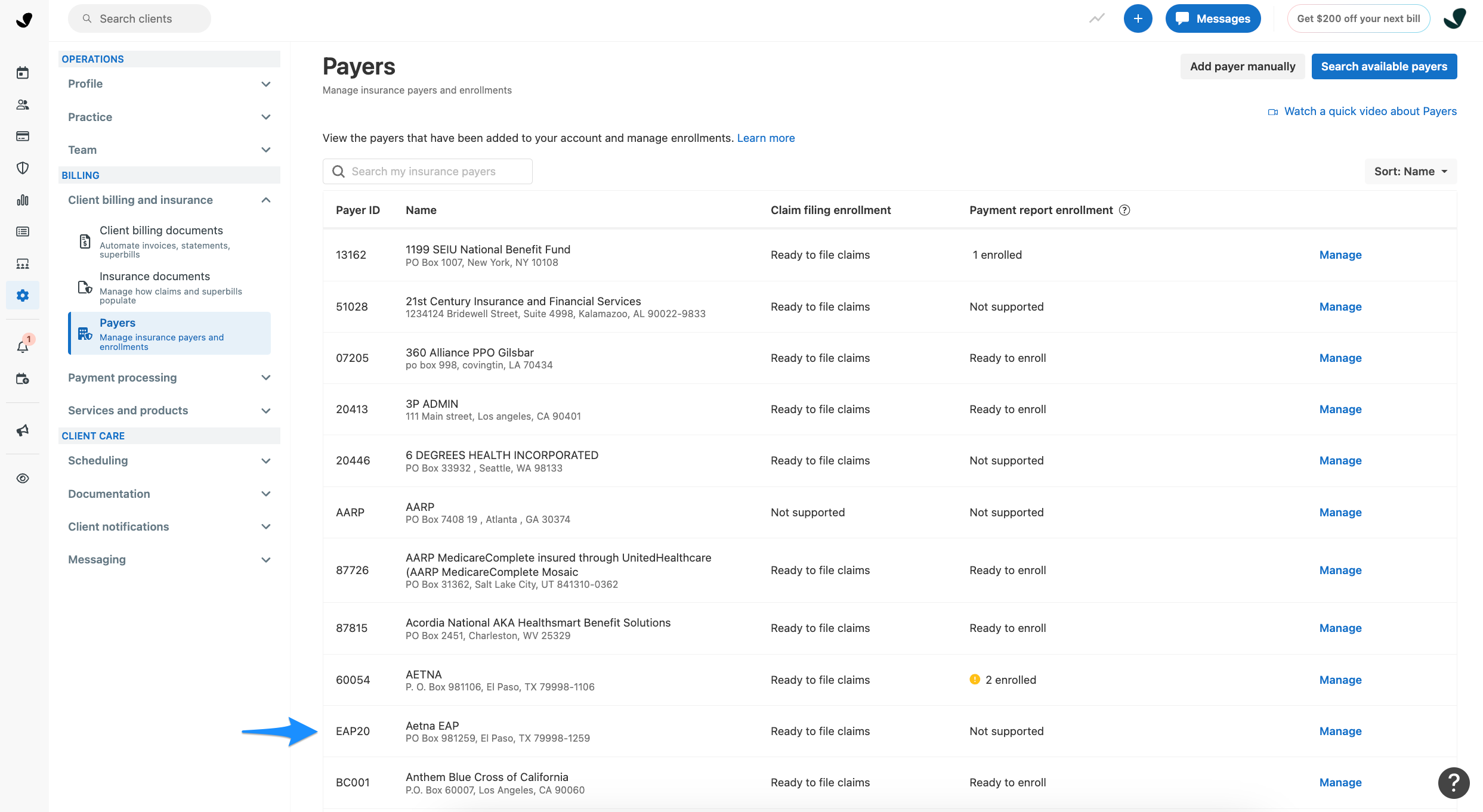Image resolution: width=1483 pixels, height=812 pixels.
Task: Open the sidebar icon just above the gear
Action: coord(23,264)
